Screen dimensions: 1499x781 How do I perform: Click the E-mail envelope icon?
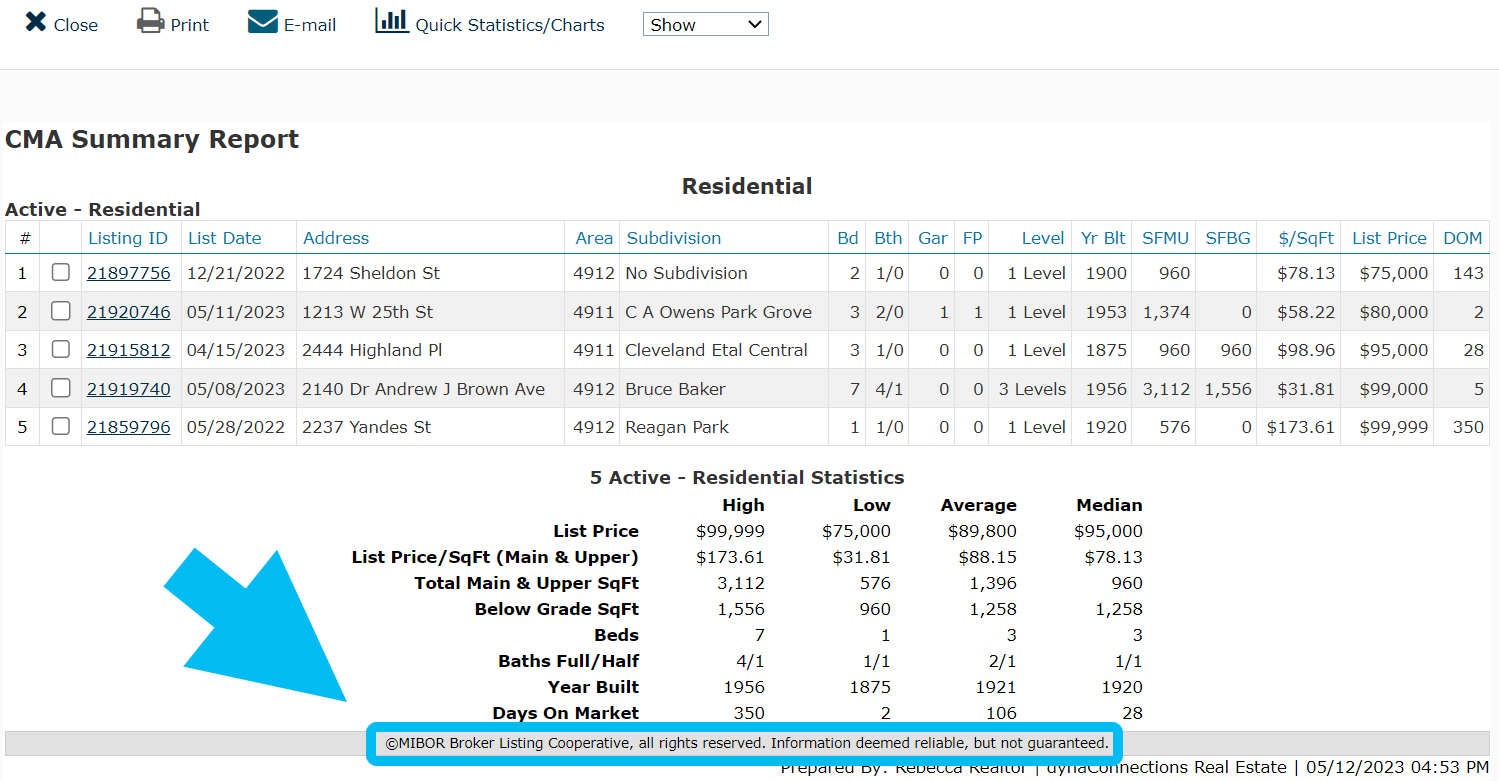point(263,22)
